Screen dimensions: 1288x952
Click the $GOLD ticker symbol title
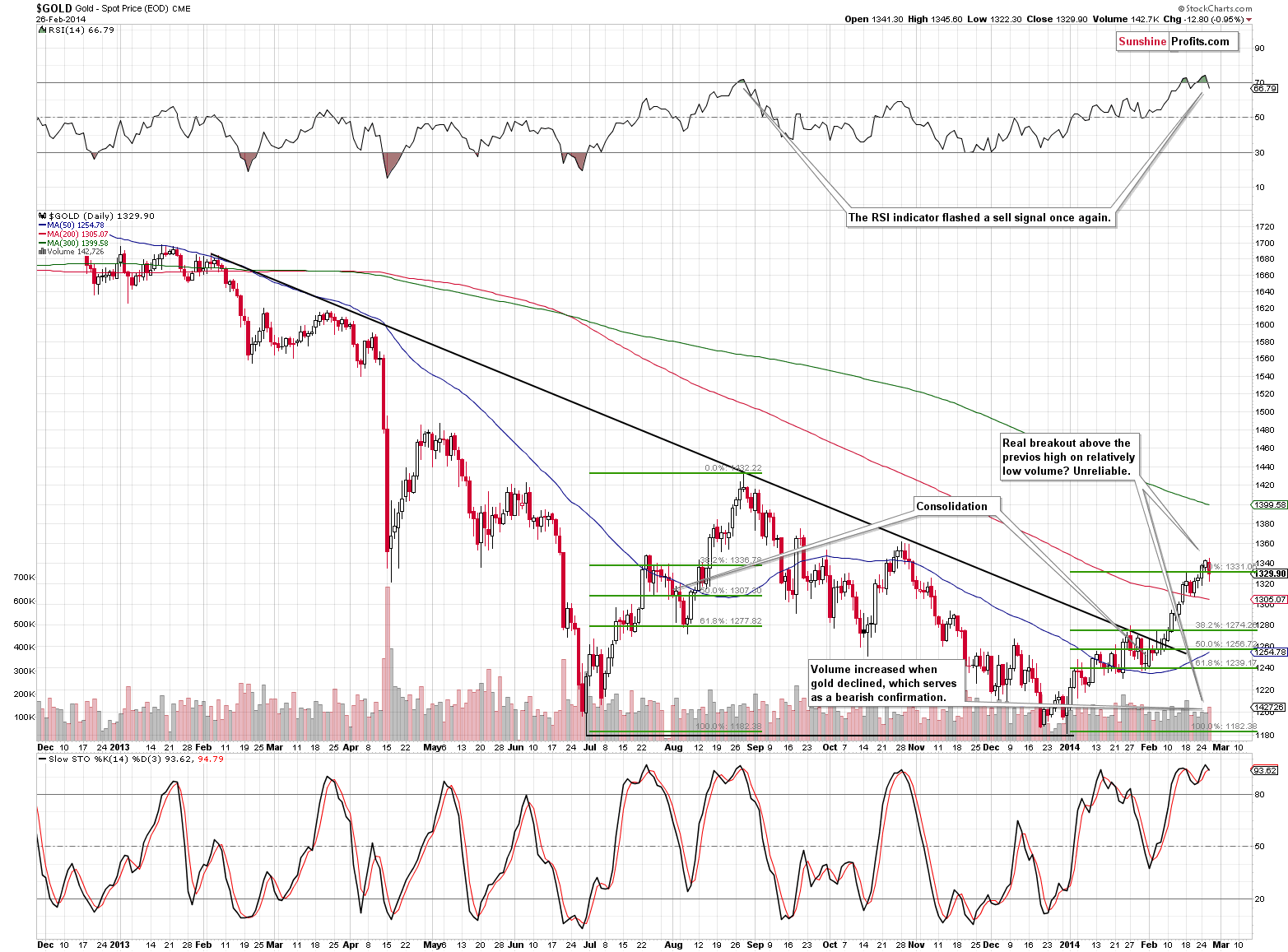(53, 8)
